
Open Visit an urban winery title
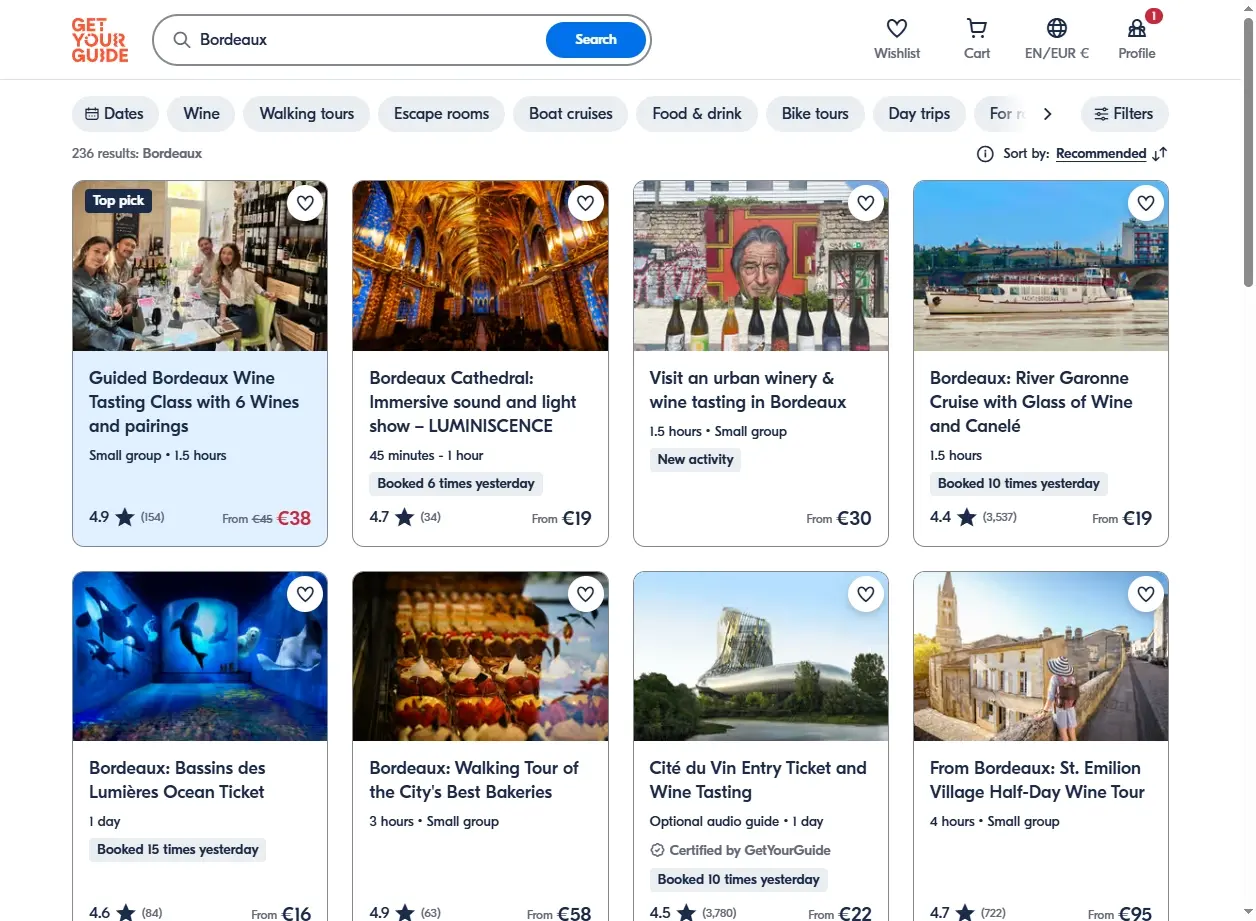[x=748, y=390]
